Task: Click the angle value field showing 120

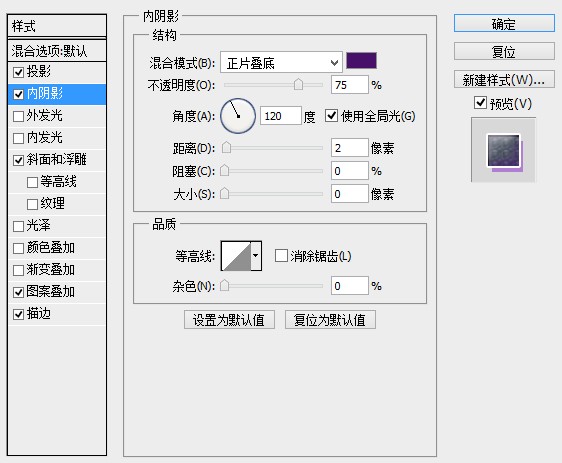Action: tap(281, 116)
